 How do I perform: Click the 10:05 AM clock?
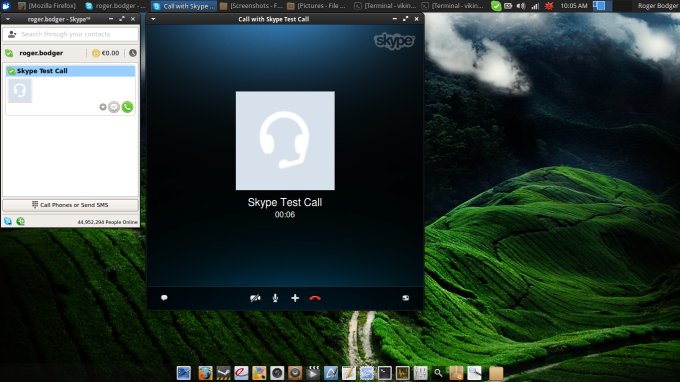click(574, 6)
